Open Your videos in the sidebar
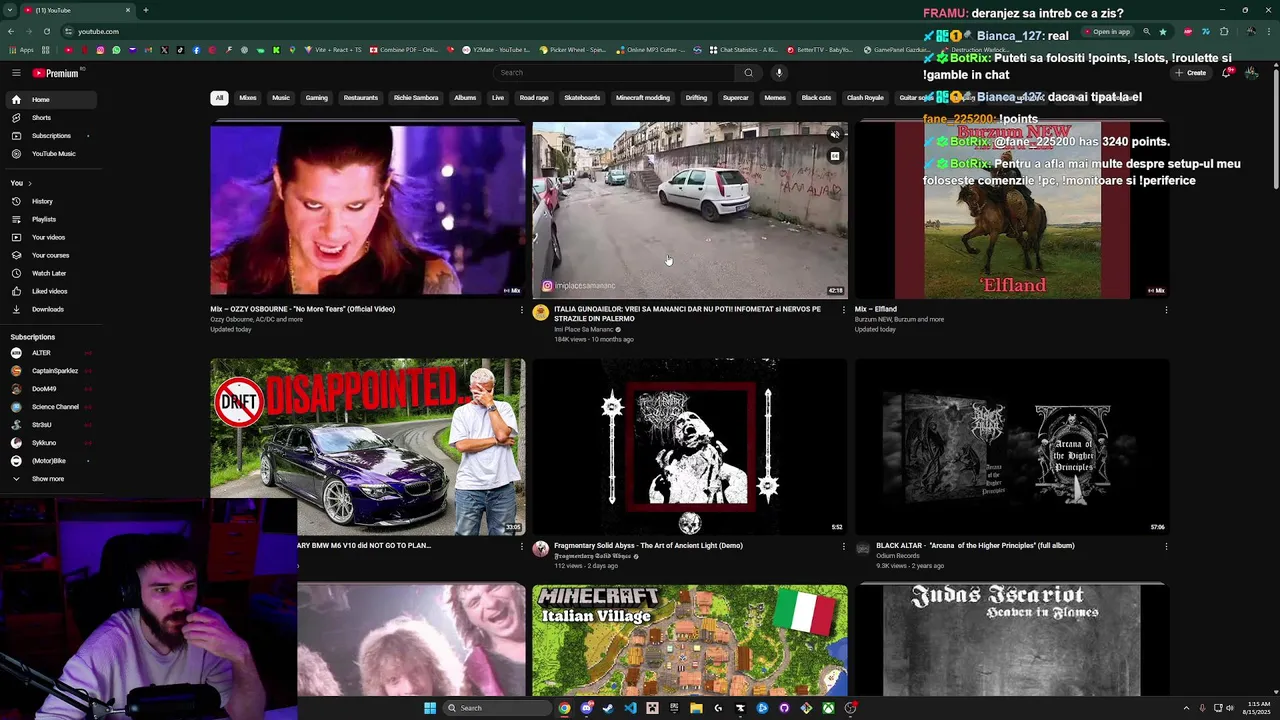 [48, 237]
